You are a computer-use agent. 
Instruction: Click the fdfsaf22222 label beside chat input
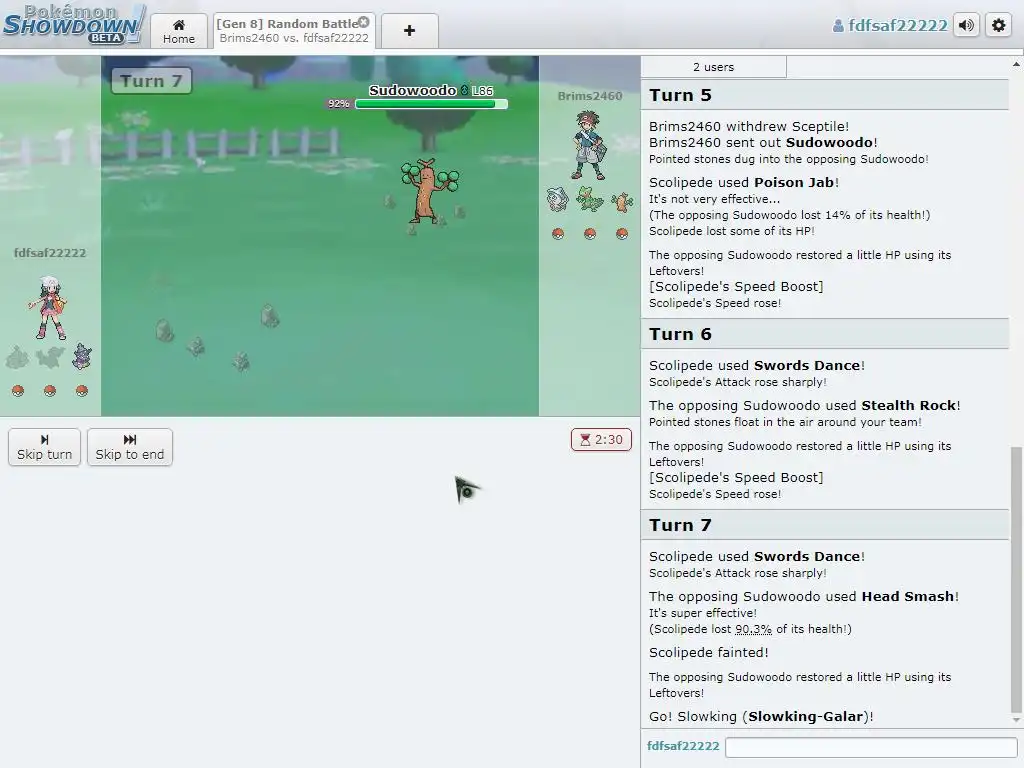pos(683,746)
